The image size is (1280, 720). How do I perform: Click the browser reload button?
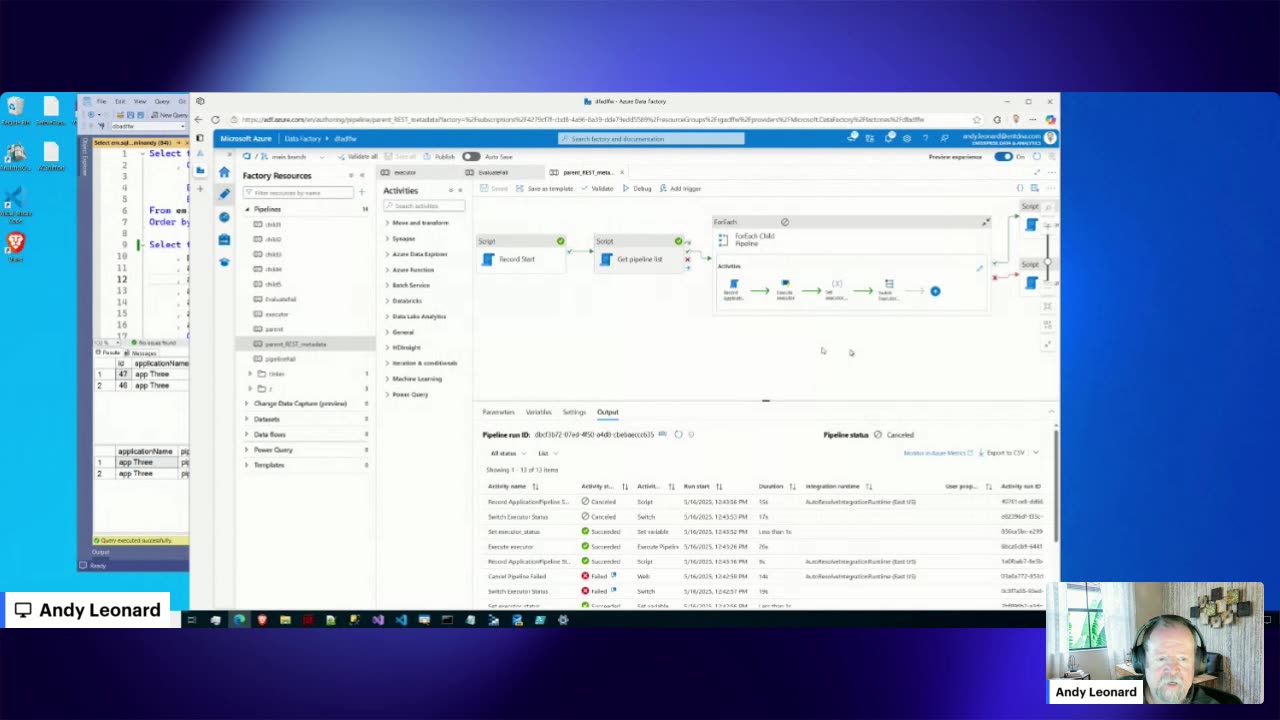click(215, 119)
